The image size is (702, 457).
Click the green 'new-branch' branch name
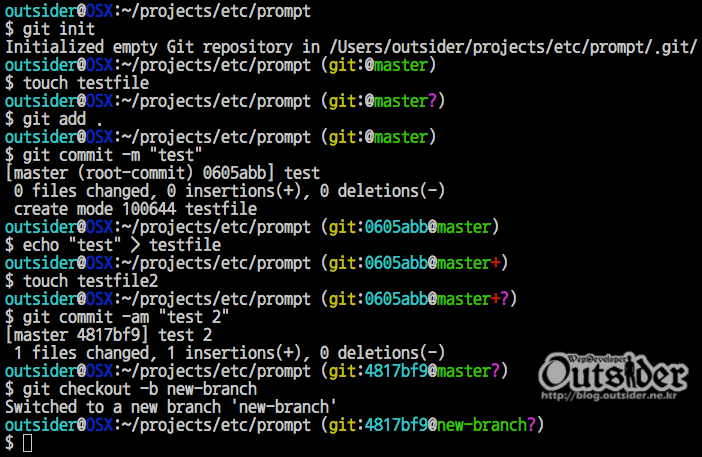click(x=482, y=425)
